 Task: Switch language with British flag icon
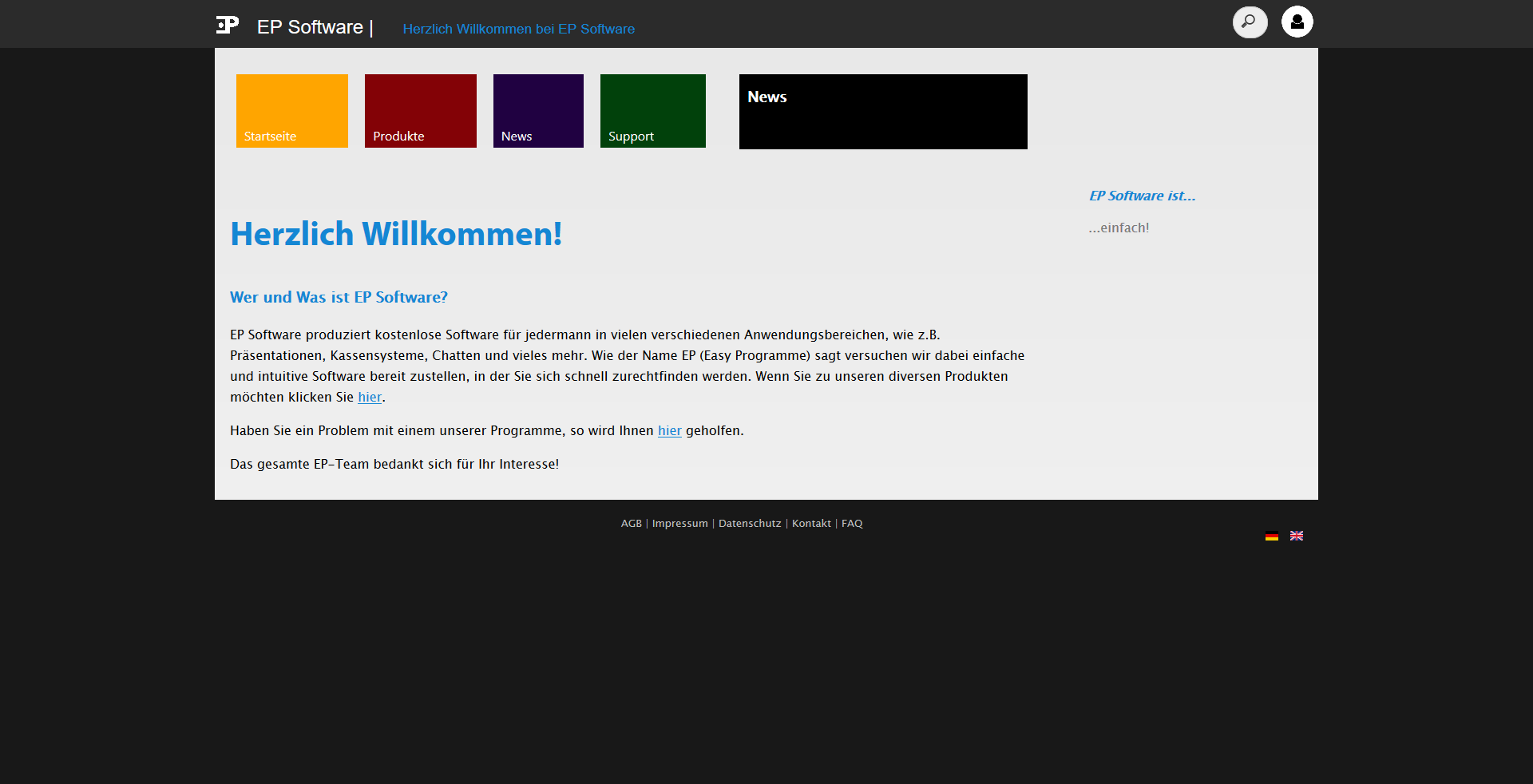coord(1297,537)
